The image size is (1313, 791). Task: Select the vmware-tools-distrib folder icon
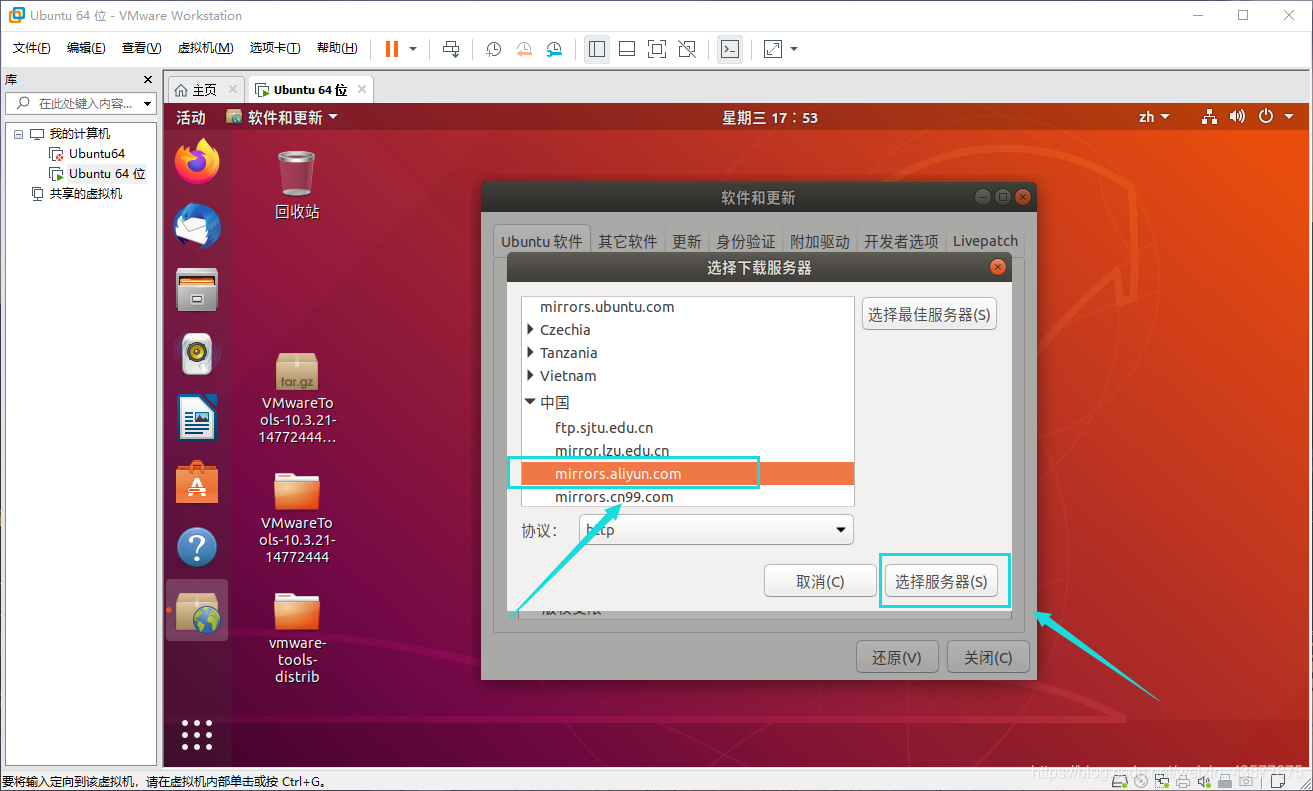297,637
